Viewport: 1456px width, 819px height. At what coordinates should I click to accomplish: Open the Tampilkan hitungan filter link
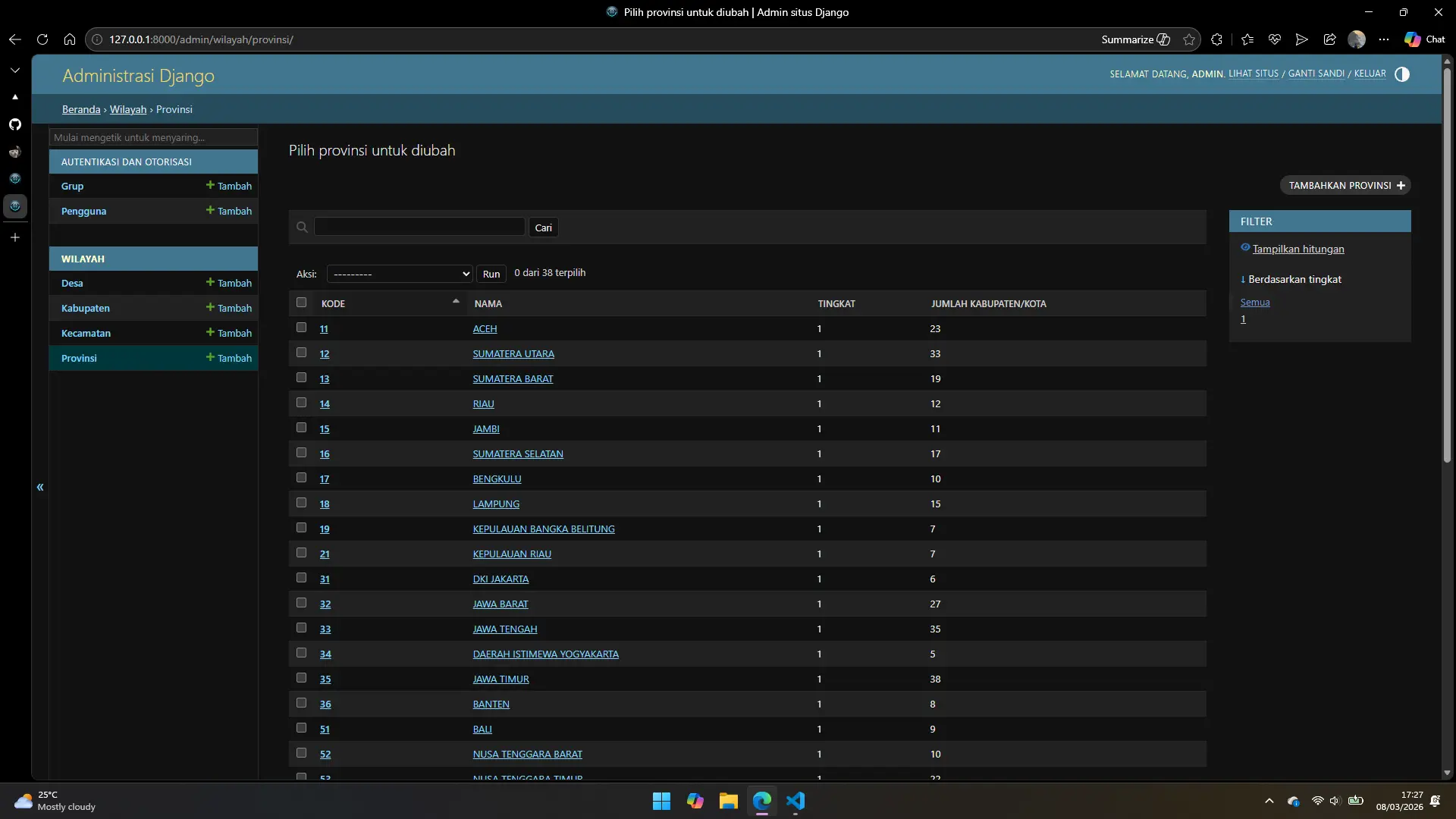(1298, 249)
